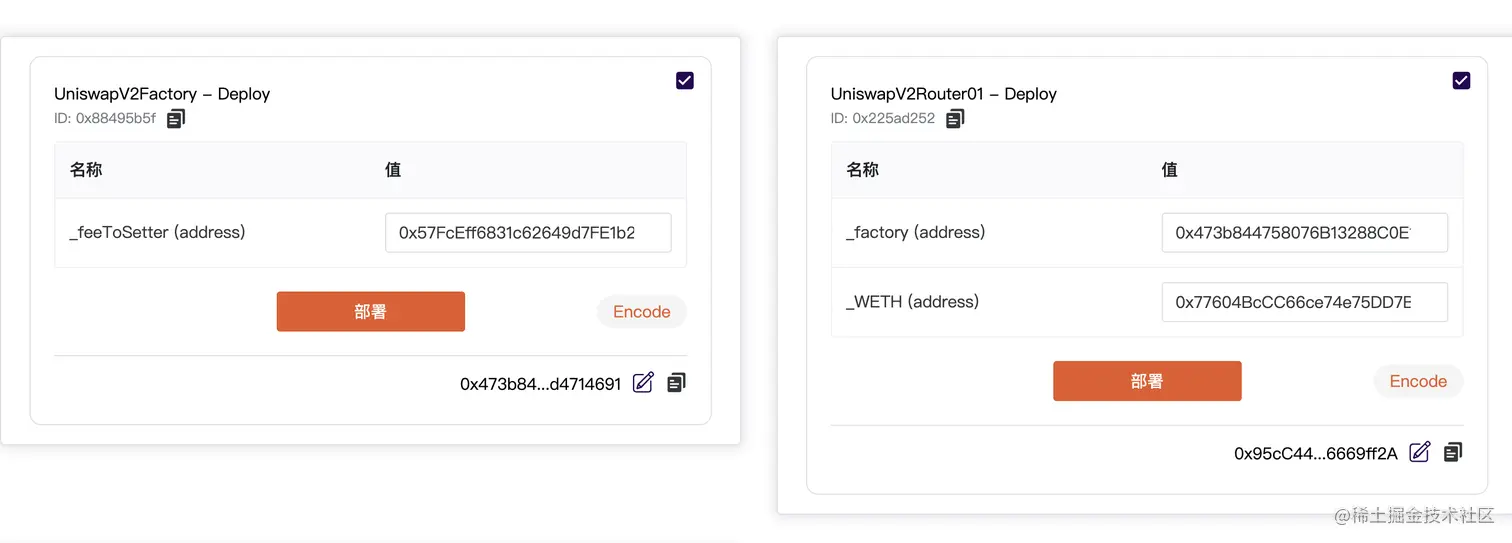
Task: Uncheck the UniswapV2Factory – Deploy checkbox
Action: 685,81
